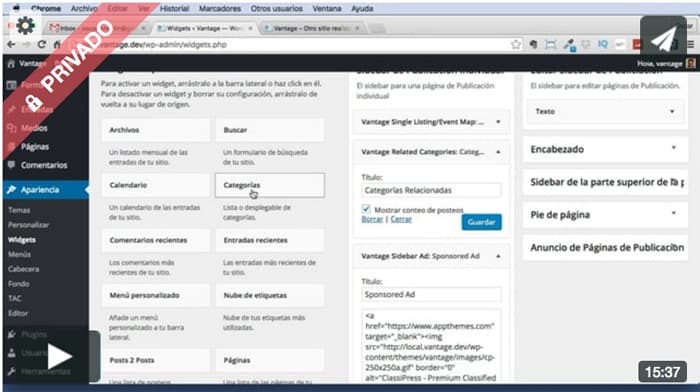
Task: Select the Comentarios recientes widget
Action: (x=155, y=240)
